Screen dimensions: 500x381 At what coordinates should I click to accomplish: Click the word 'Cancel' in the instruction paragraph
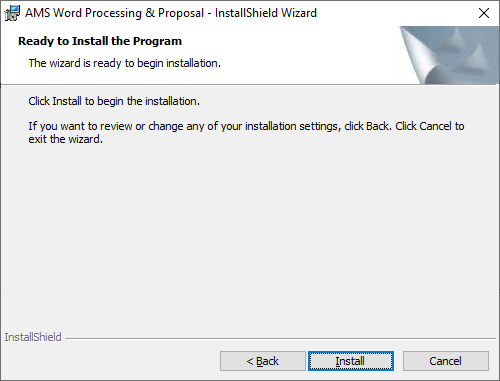pyautogui.click(x=435, y=126)
